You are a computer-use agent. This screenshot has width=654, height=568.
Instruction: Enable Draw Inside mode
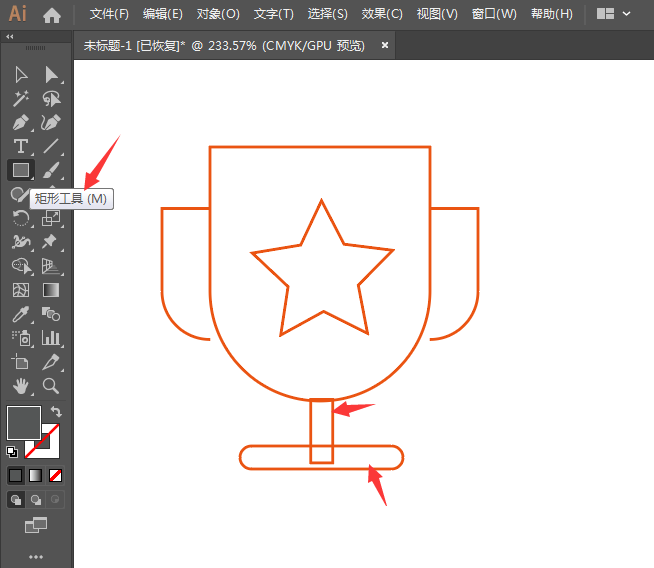(55, 499)
